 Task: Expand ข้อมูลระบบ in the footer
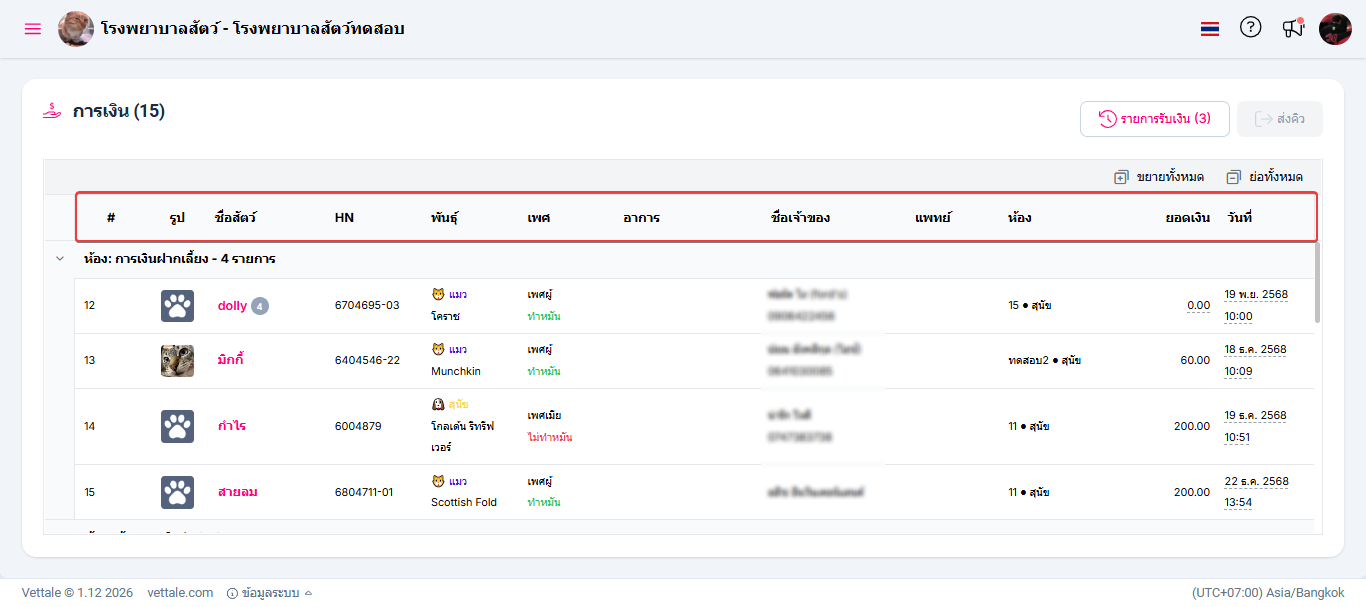[x=269, y=593]
